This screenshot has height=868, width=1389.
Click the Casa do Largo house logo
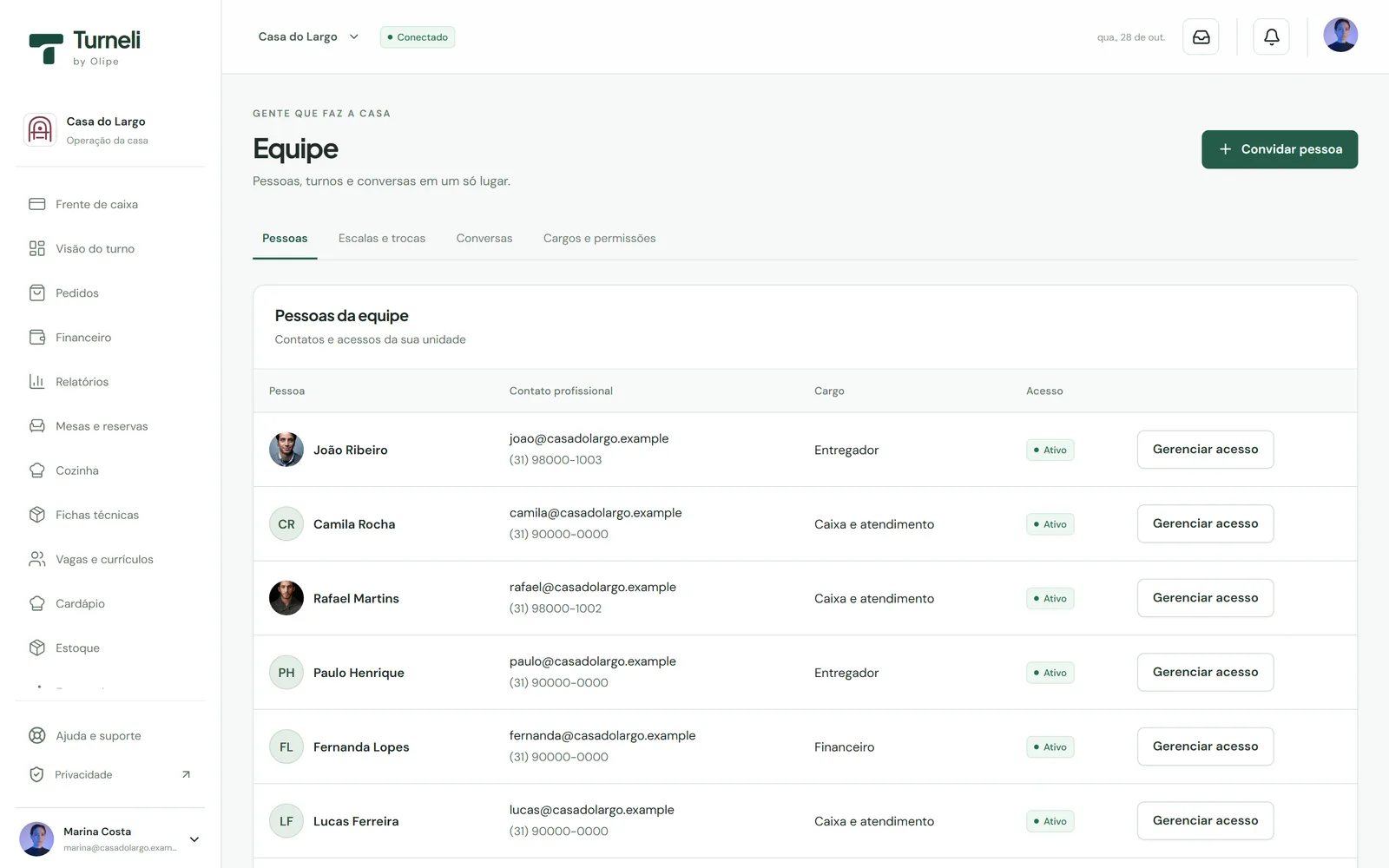pyautogui.click(x=40, y=130)
